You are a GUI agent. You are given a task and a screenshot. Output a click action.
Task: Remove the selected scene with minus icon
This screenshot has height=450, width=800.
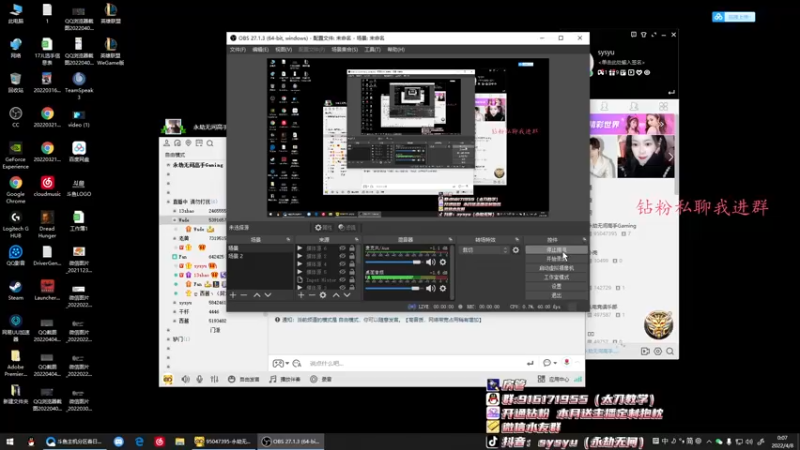click(244, 295)
